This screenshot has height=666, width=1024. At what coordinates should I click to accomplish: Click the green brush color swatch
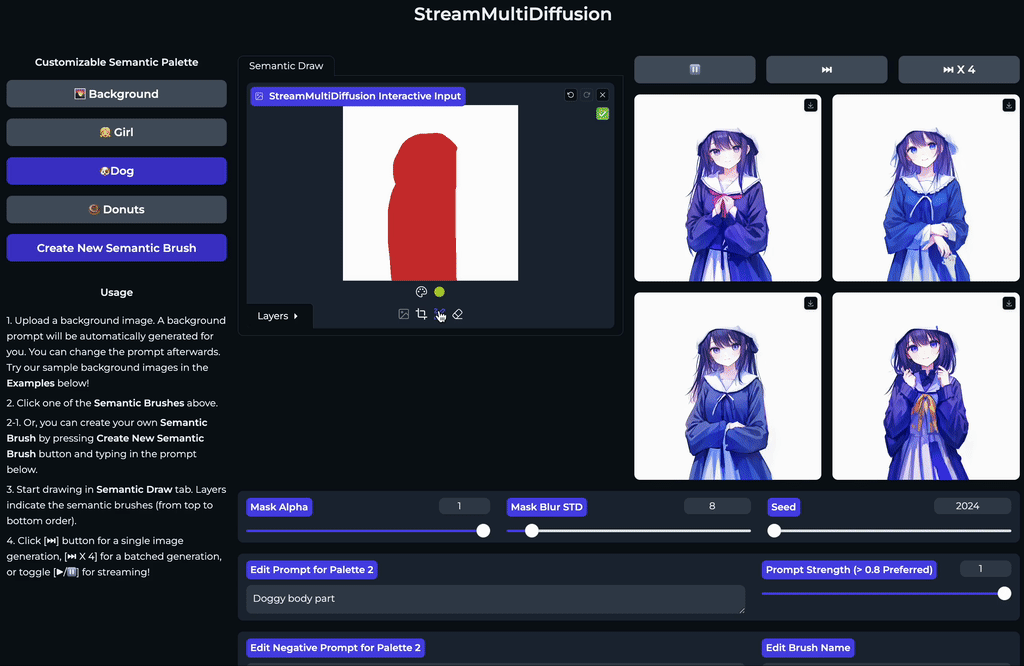[x=440, y=292]
